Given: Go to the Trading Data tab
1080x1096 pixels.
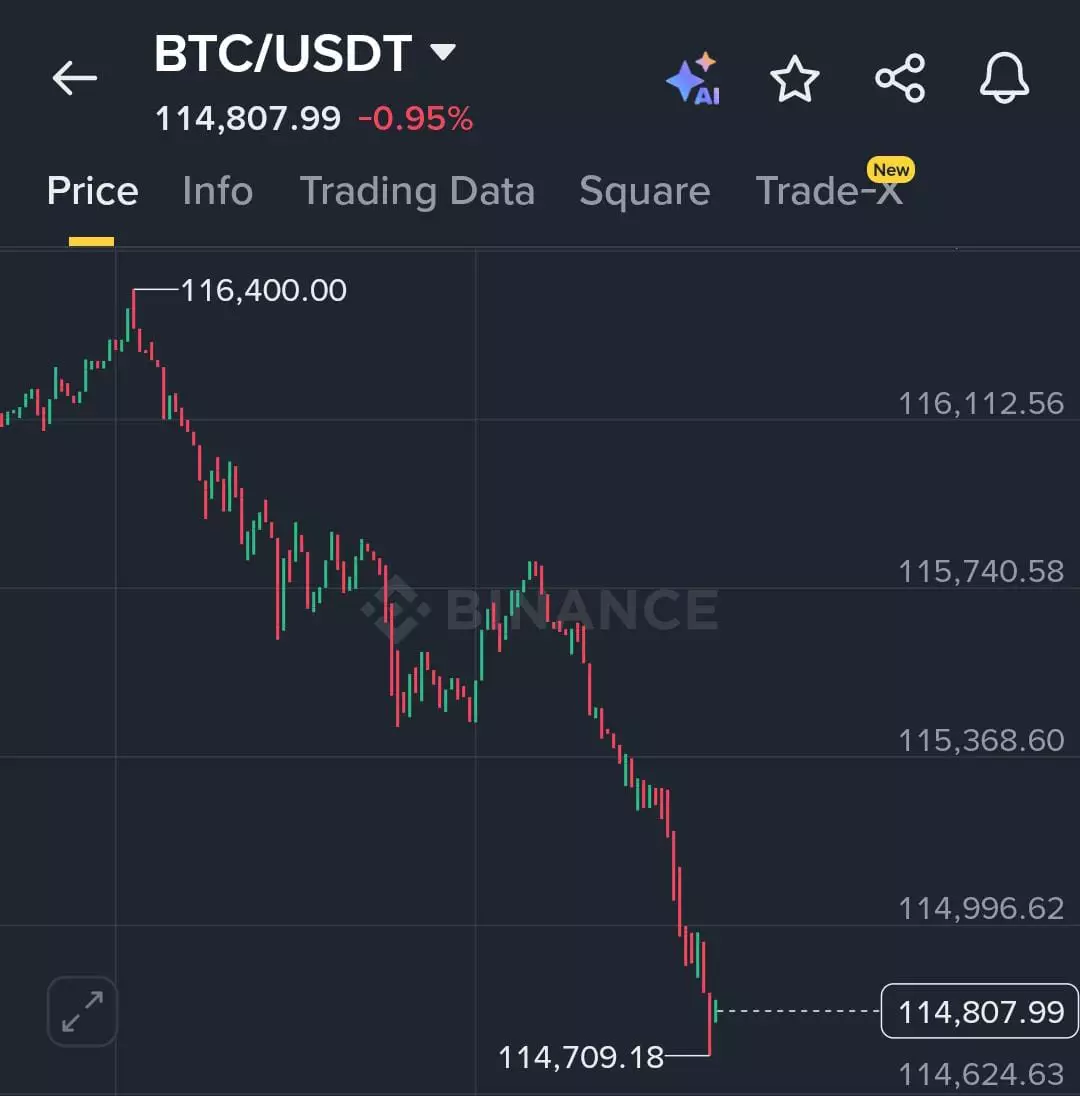Looking at the screenshot, I should tap(417, 191).
